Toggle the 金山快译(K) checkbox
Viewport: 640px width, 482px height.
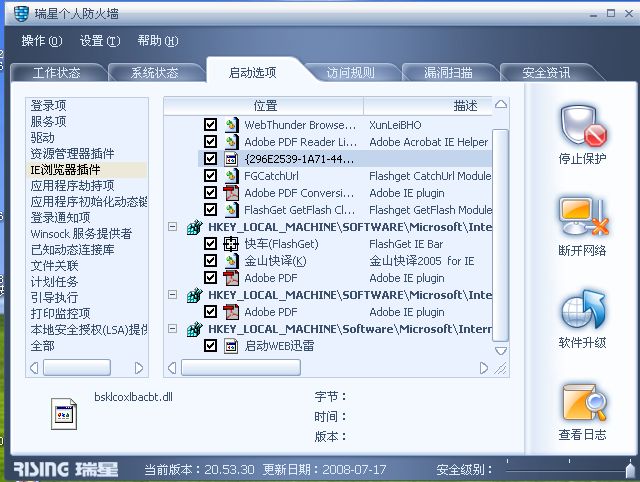[210, 261]
